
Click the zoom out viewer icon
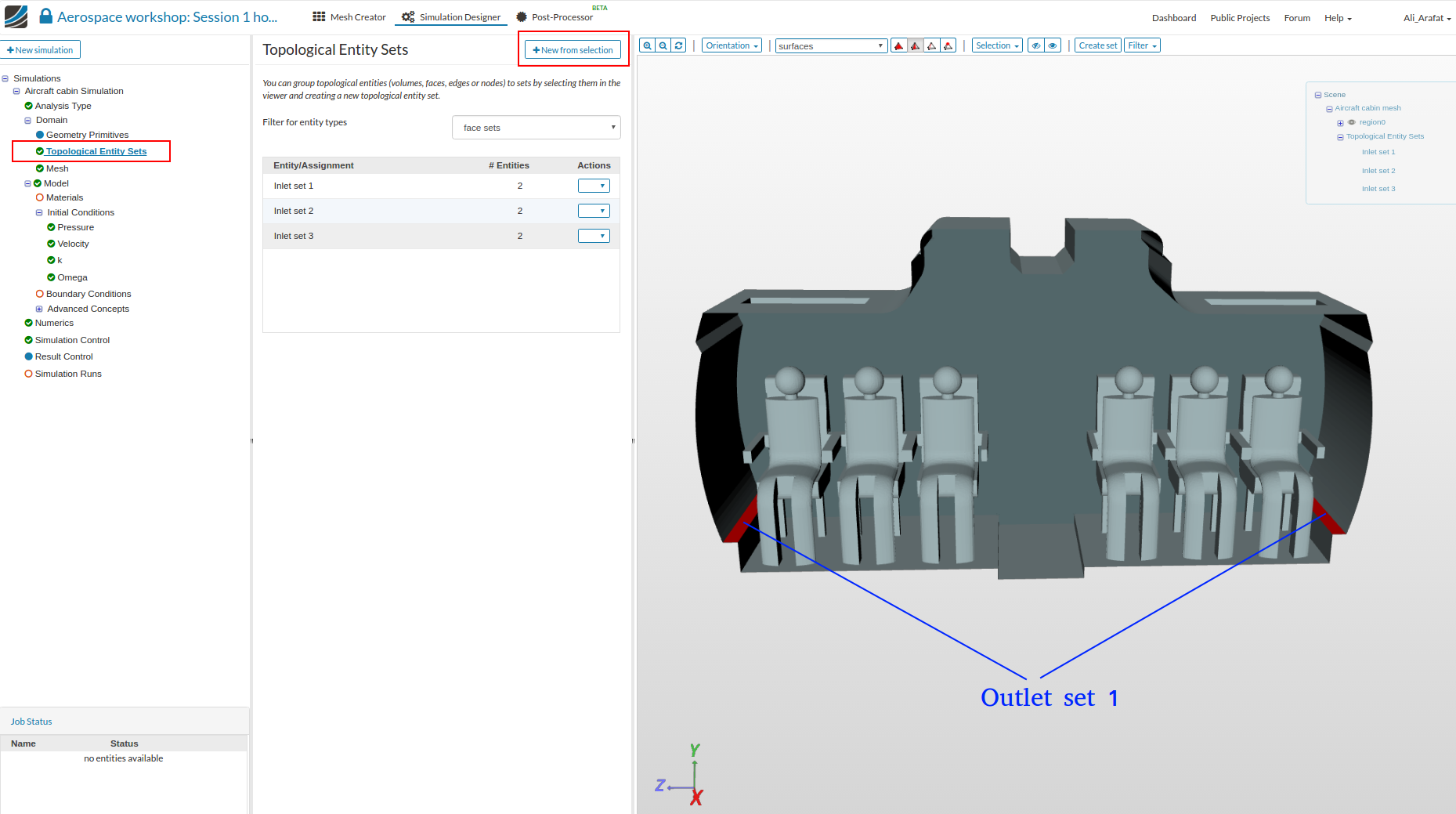663,45
